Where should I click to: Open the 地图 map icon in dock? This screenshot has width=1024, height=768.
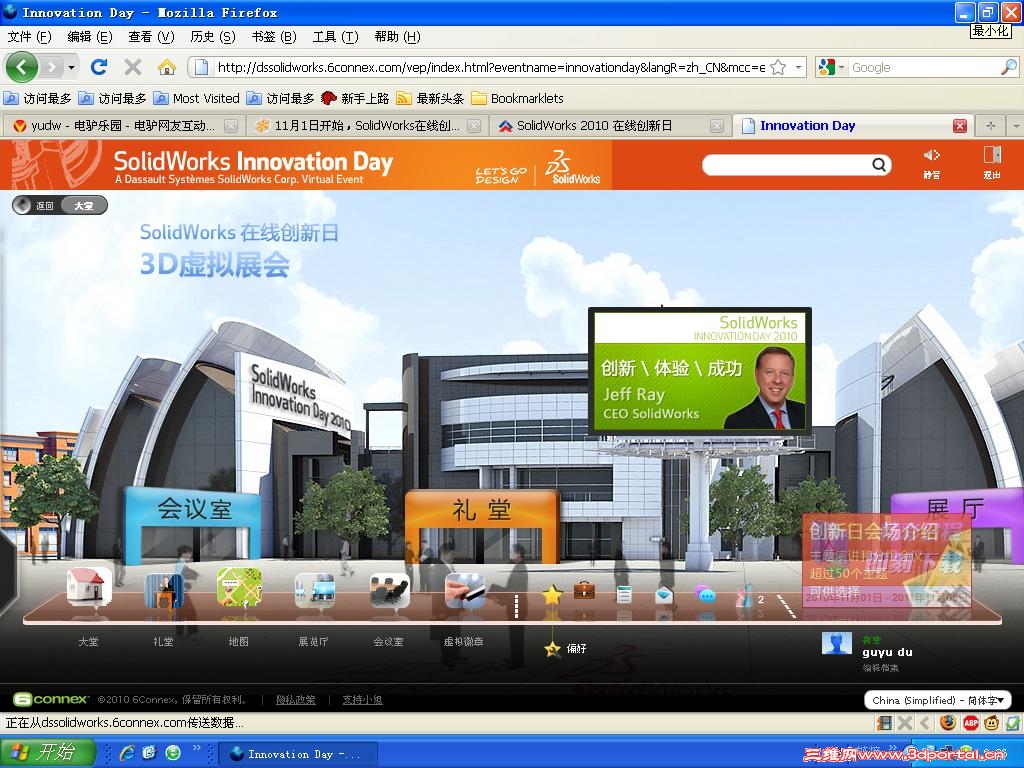(239, 587)
